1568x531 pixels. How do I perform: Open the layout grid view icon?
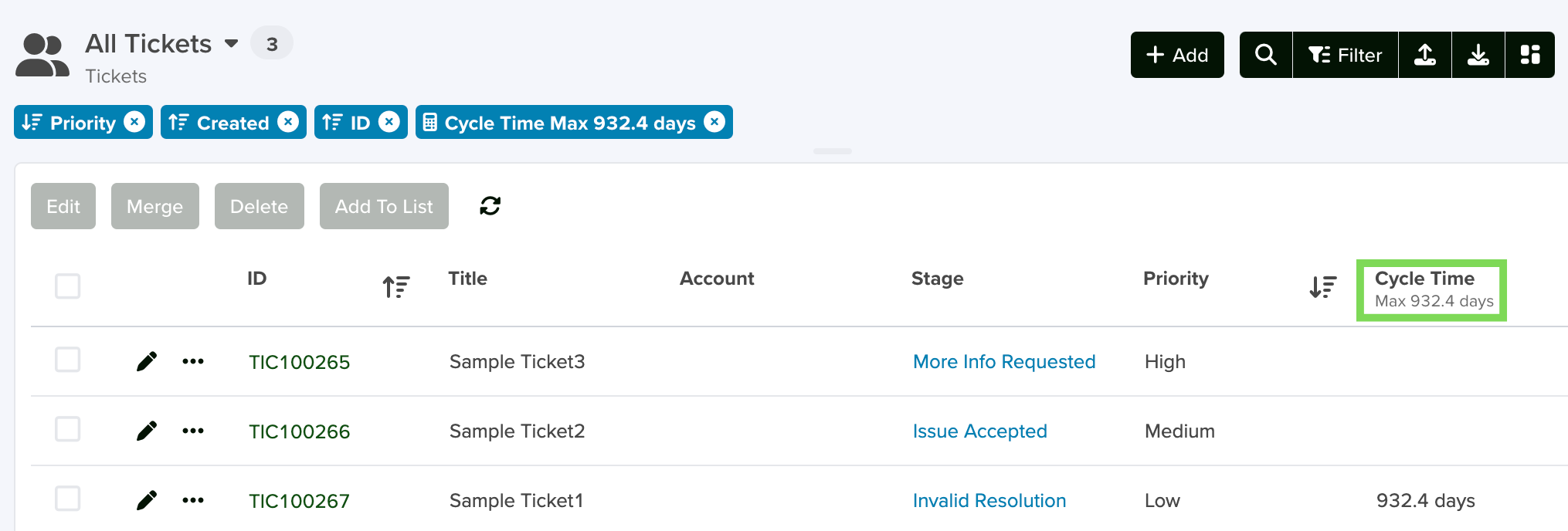pyautogui.click(x=1530, y=55)
